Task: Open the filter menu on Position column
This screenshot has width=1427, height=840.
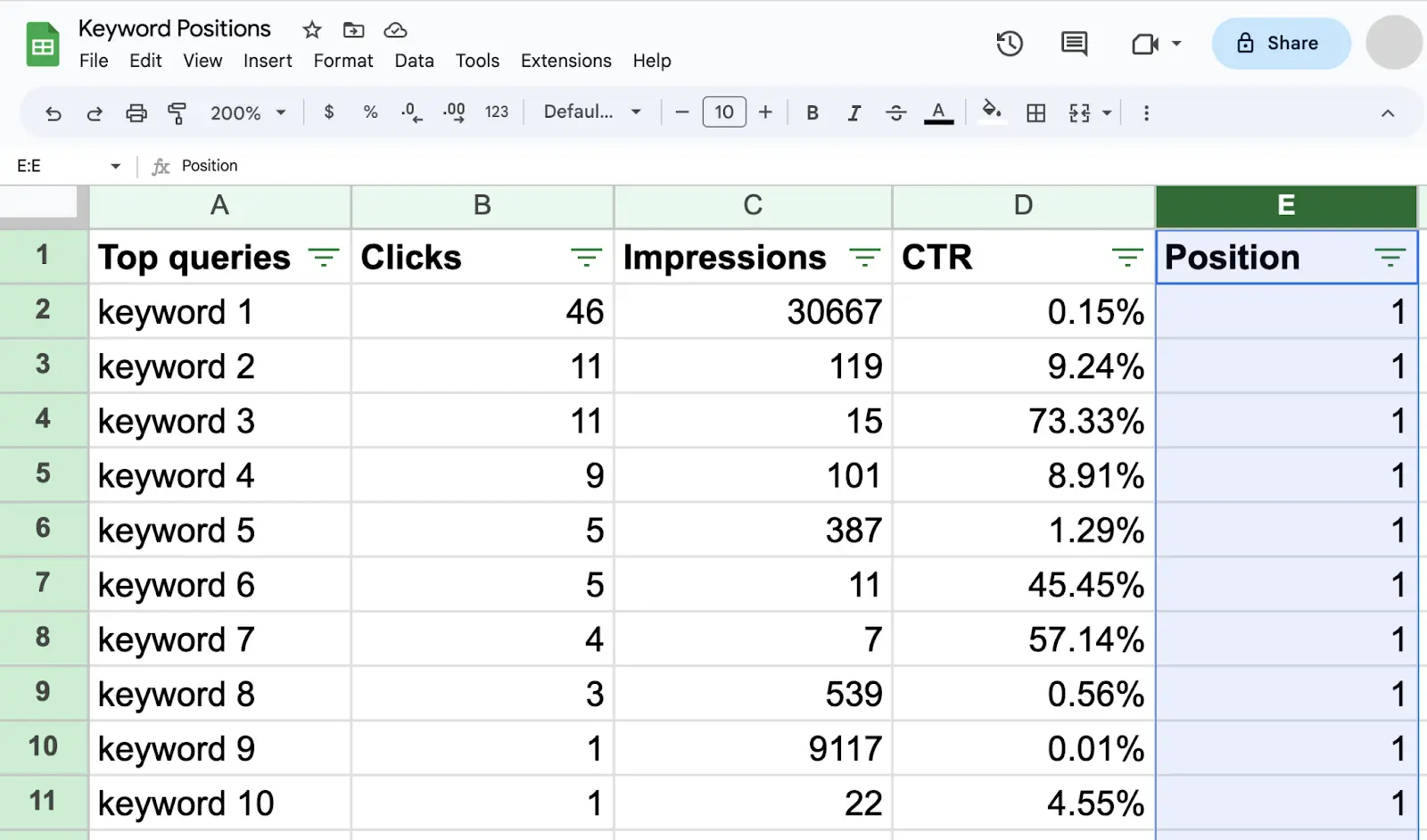Action: 1390,258
